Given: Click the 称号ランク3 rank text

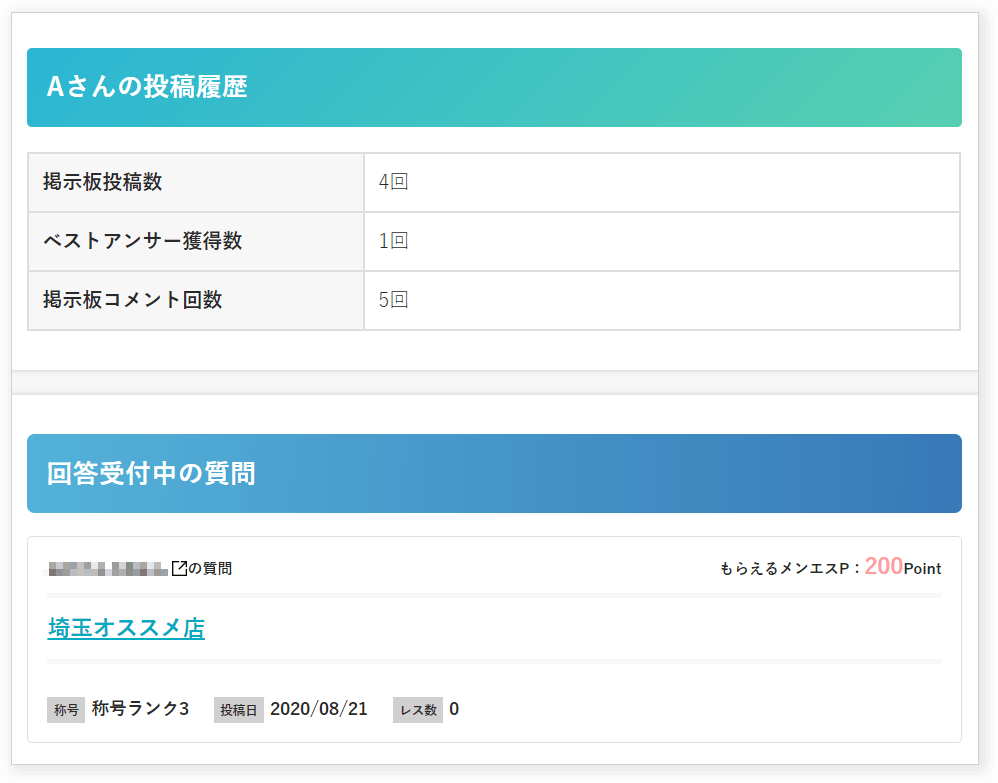Looking at the screenshot, I should pyautogui.click(x=140, y=709).
